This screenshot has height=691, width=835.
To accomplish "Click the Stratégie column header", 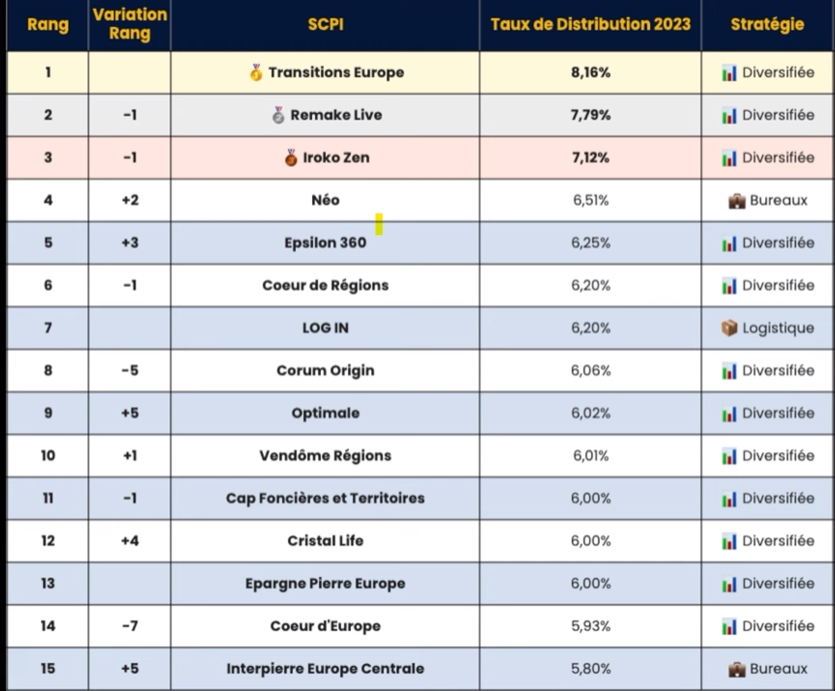I will click(x=767, y=25).
